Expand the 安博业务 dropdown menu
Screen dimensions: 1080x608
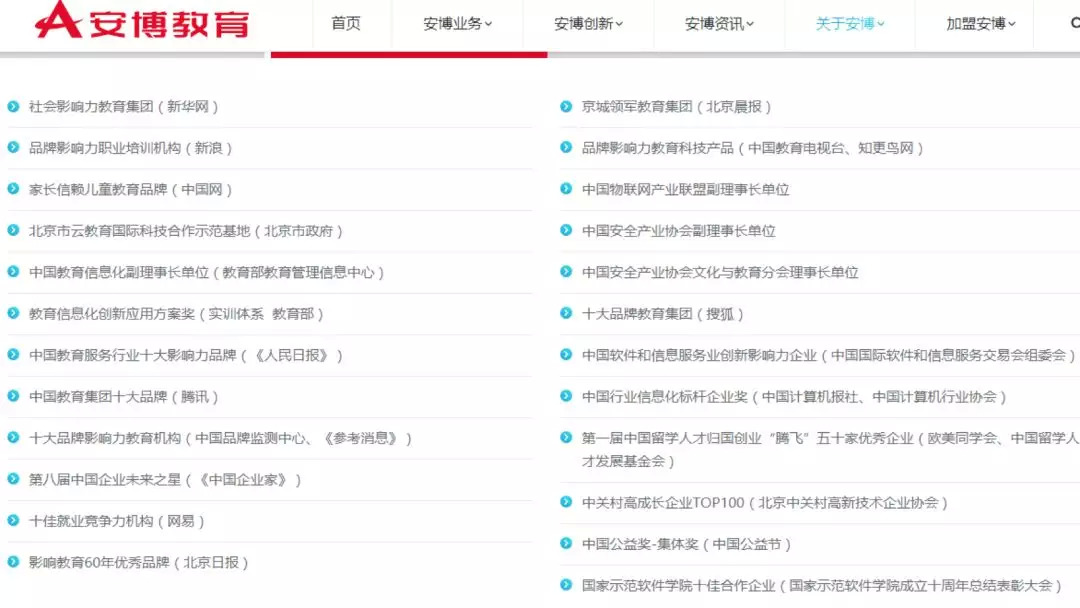457,24
